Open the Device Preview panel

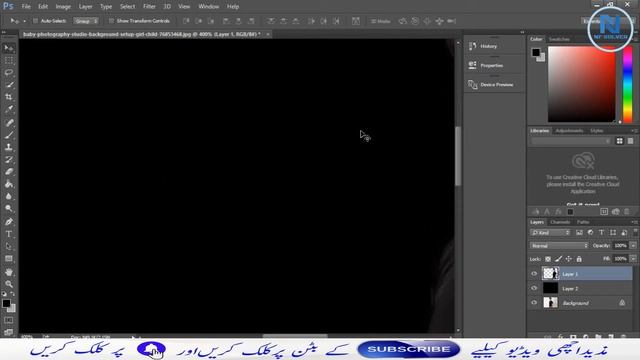(x=495, y=84)
